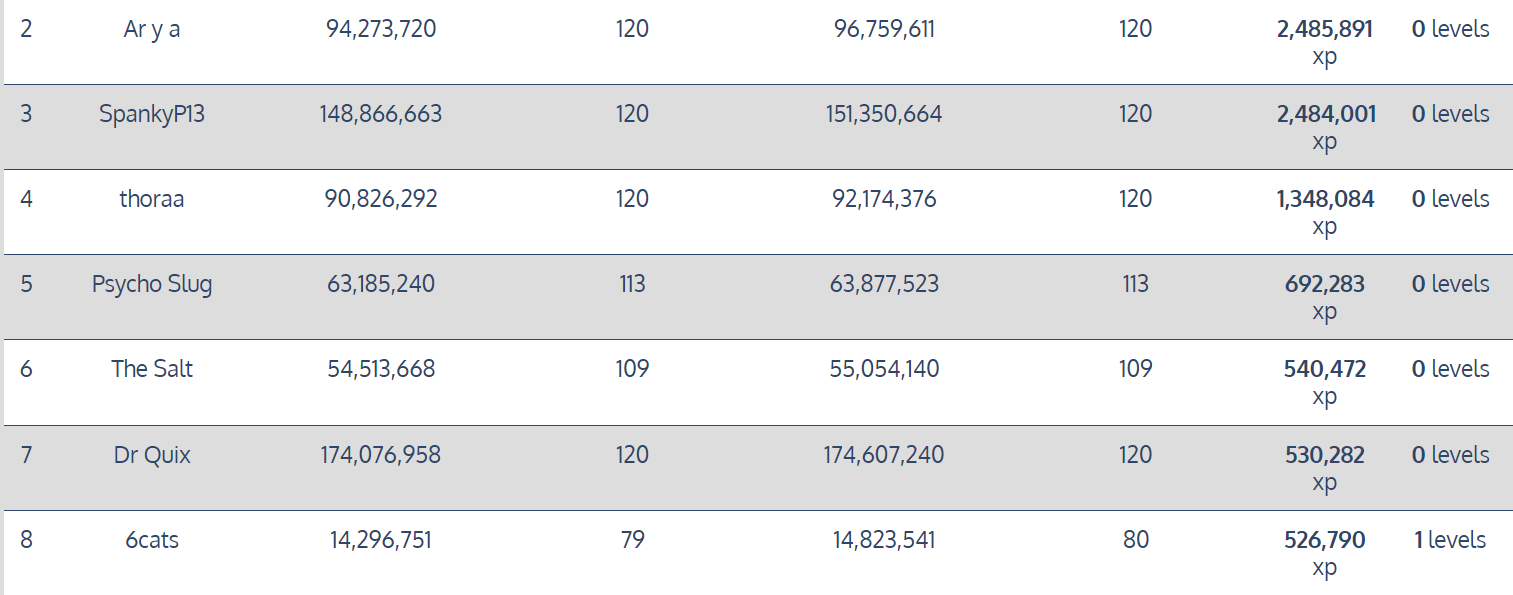Select Dr Quix's ending XP 174,607,240

pos(884,455)
